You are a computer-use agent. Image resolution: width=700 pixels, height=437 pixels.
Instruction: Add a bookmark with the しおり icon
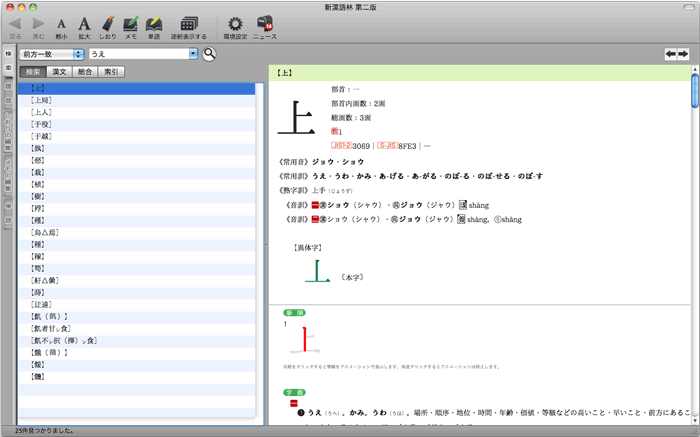[x=108, y=24]
